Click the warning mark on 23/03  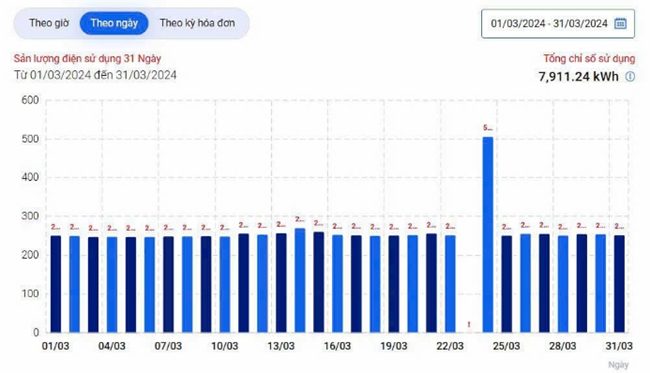pyautogui.click(x=469, y=325)
